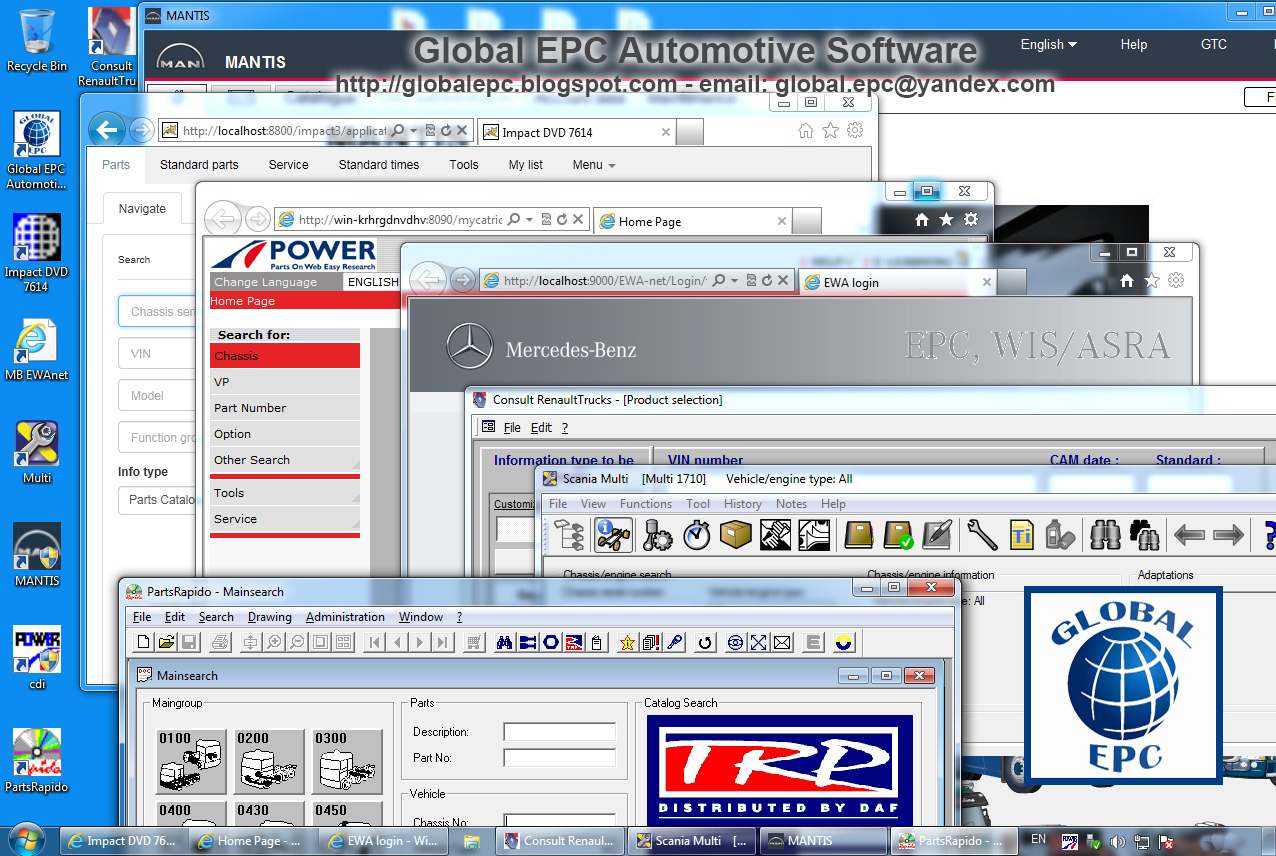Click the gear tools icon in Impact DVD browser

855,130
